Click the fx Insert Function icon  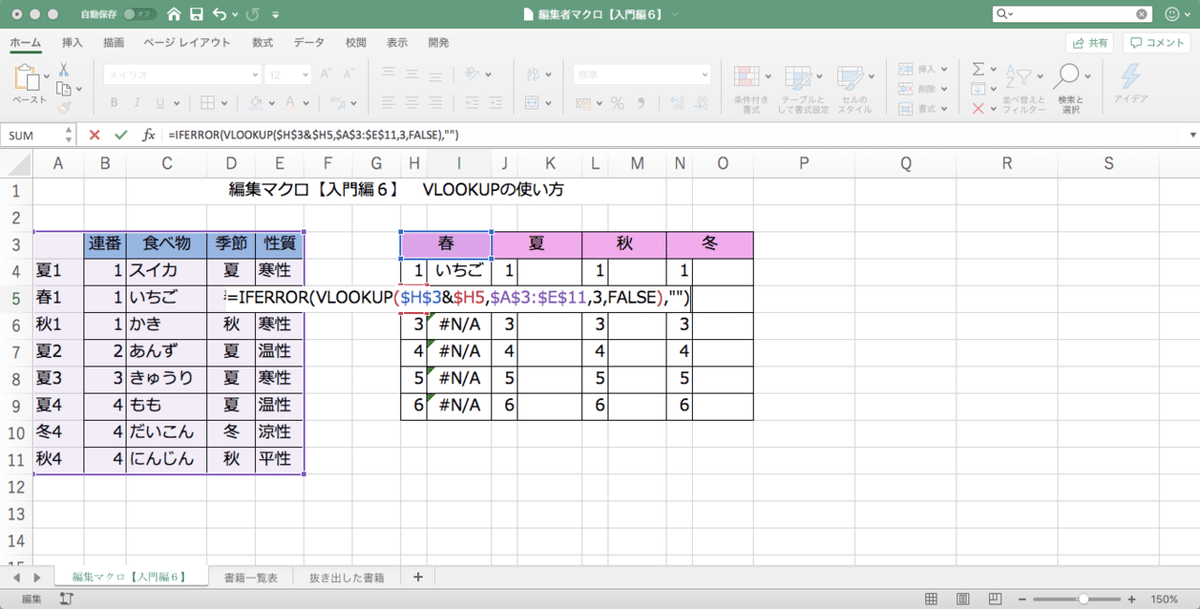[x=148, y=134]
